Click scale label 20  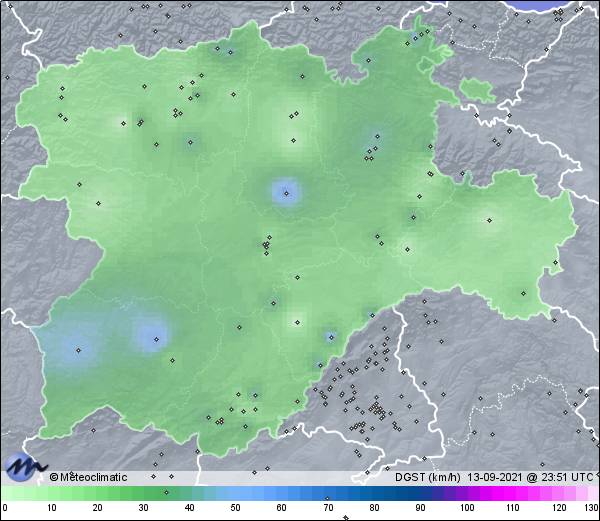[98, 508]
